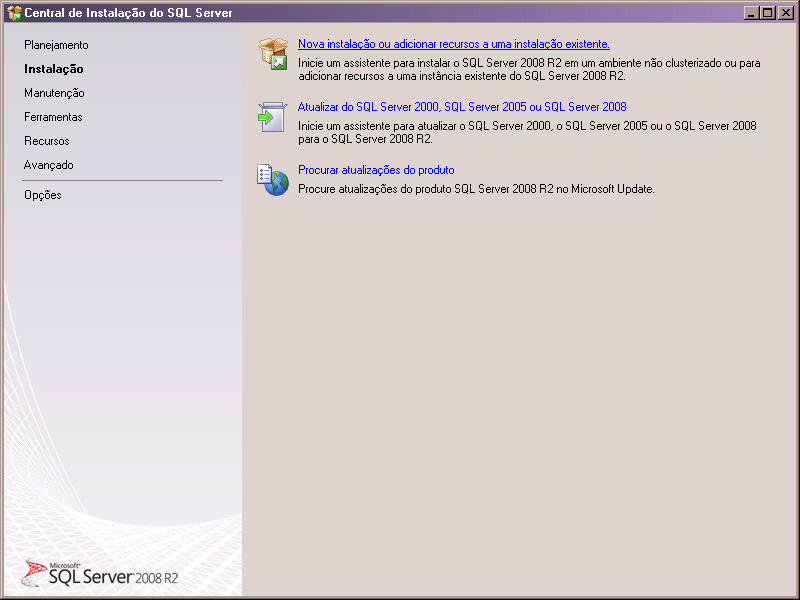This screenshot has height=600, width=800.
Task: Click the product updates globe icon
Action: point(272,180)
